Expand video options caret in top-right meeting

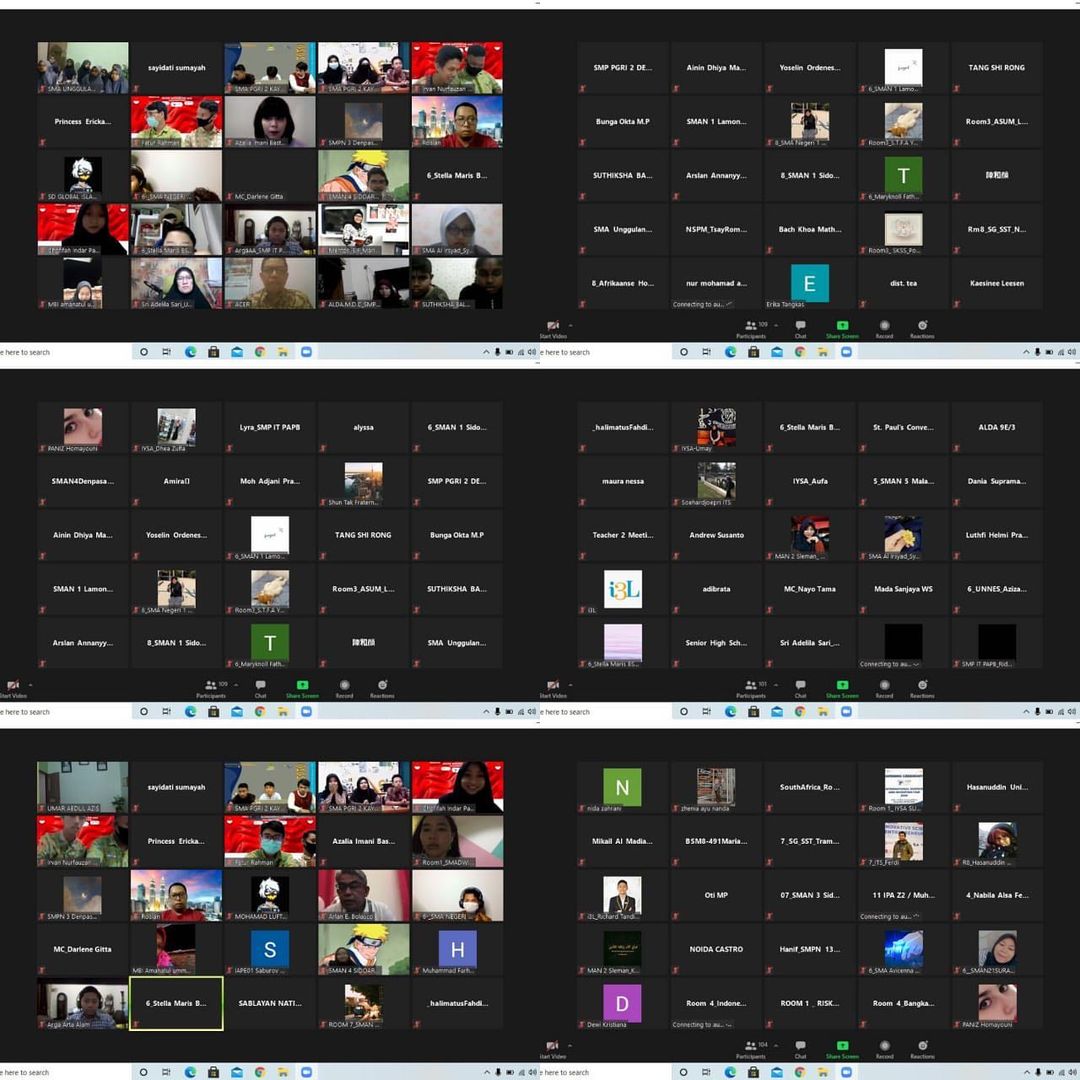tap(570, 324)
